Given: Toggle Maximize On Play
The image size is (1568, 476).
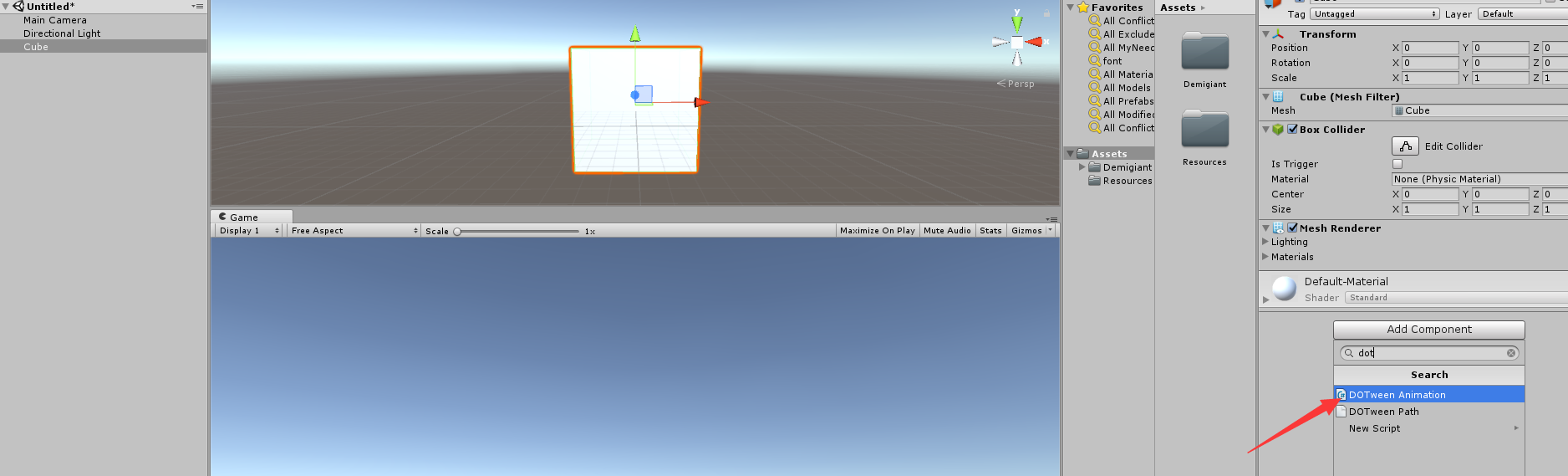Looking at the screenshot, I should pos(877,231).
